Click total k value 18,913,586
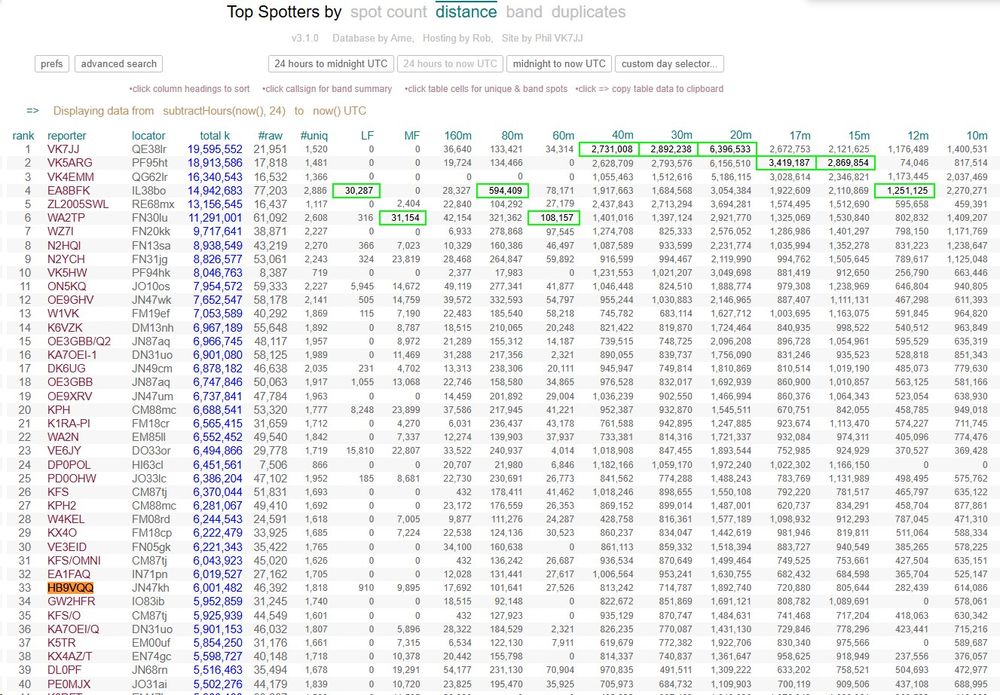This screenshot has width=1000, height=695. (x=215, y=163)
